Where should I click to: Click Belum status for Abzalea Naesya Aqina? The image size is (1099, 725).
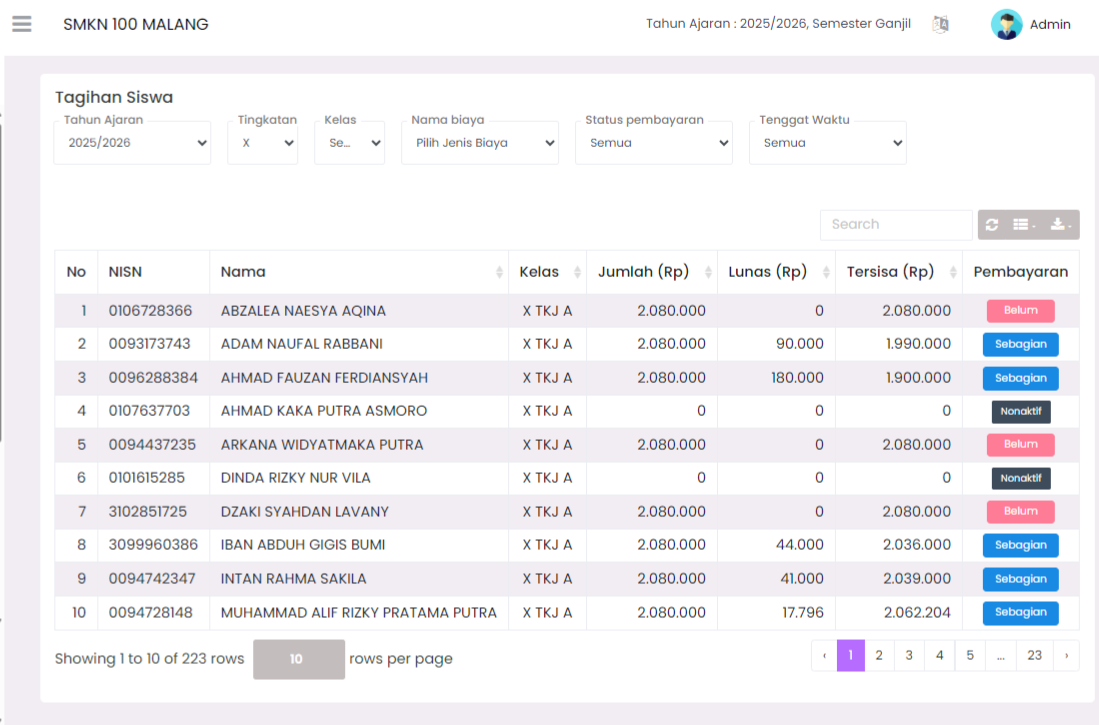pyautogui.click(x=1020, y=311)
